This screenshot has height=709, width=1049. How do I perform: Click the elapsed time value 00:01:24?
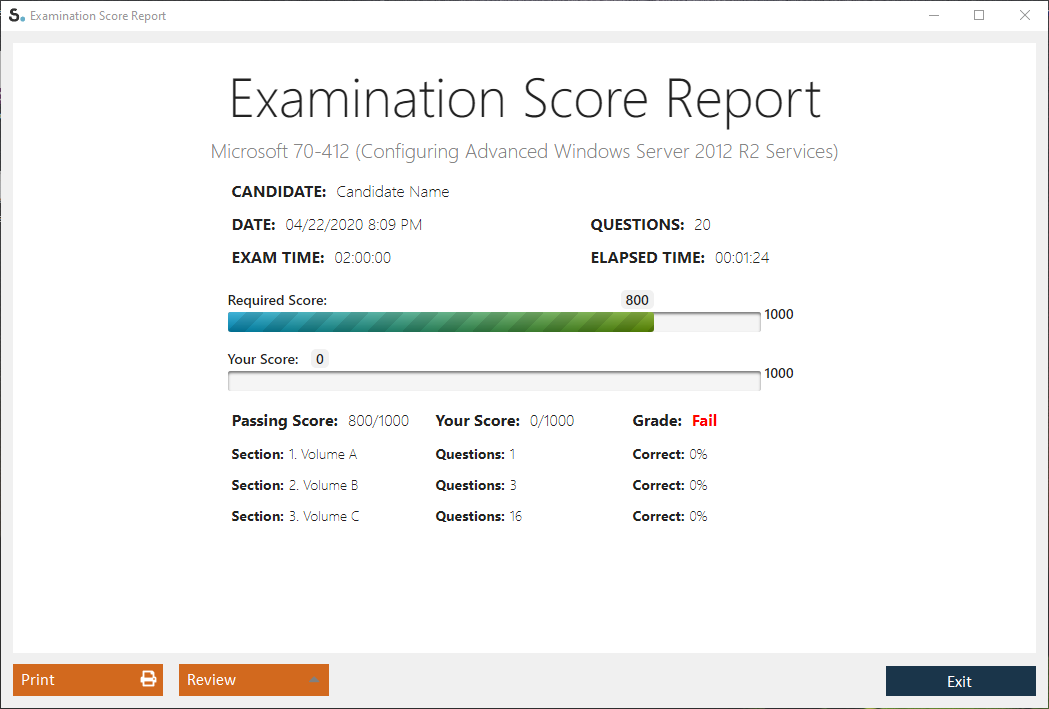tap(742, 258)
